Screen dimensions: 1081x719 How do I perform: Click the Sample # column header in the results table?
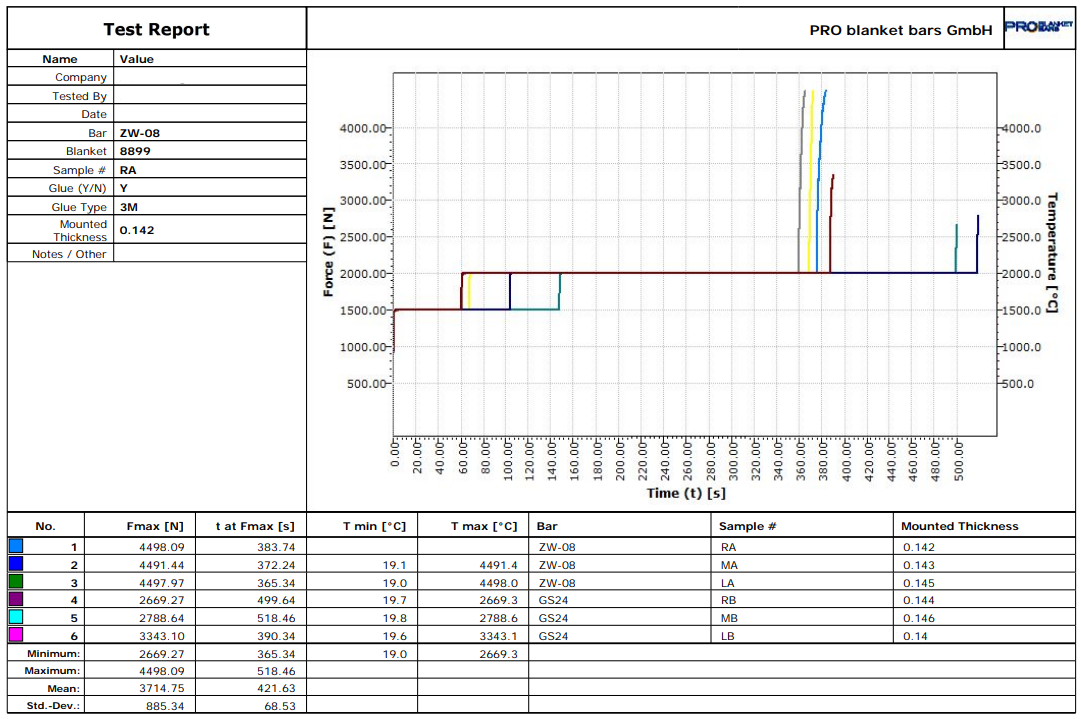click(x=747, y=526)
